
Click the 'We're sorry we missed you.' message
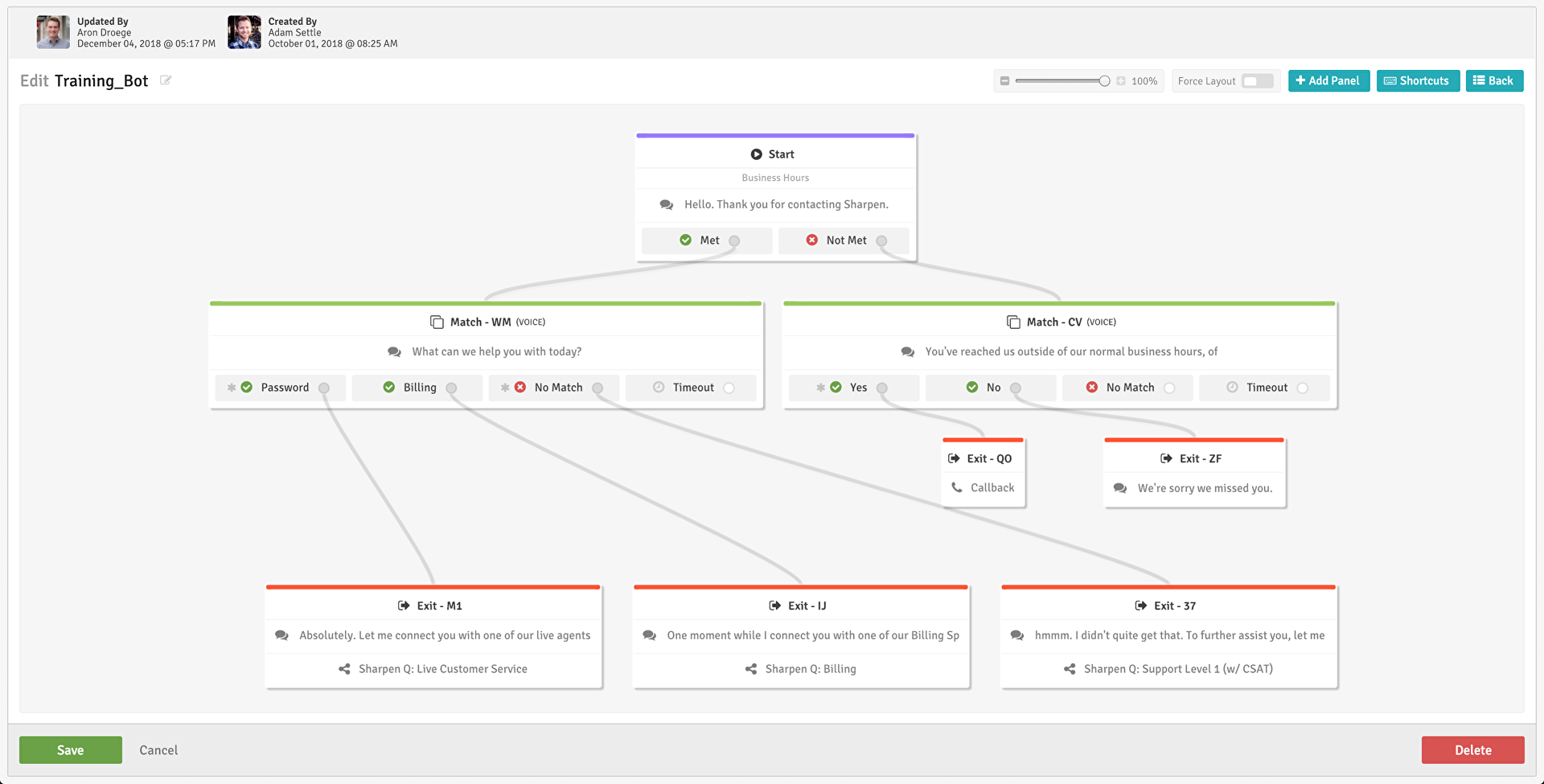(x=1205, y=488)
